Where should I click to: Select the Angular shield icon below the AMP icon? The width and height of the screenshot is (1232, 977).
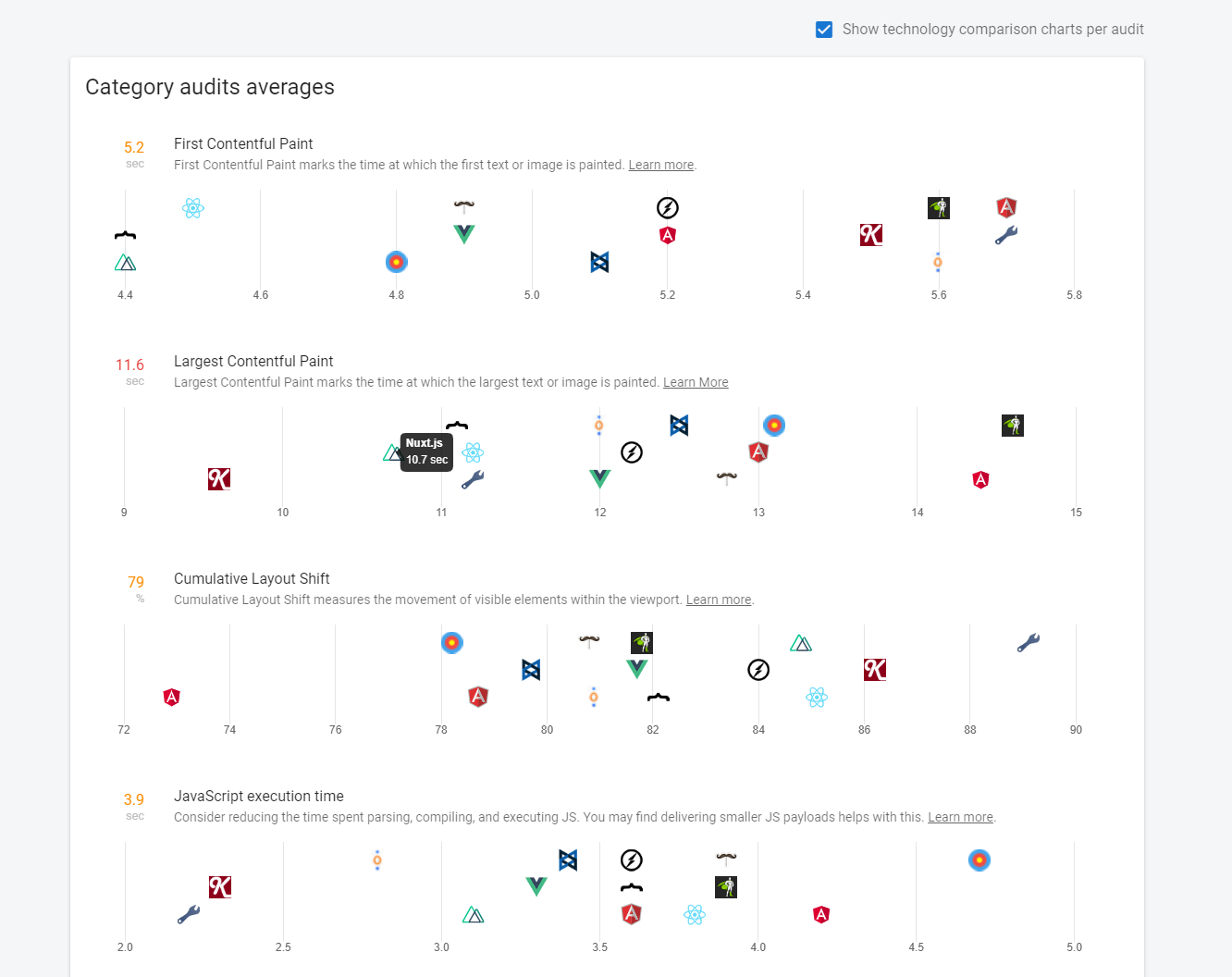coord(668,235)
